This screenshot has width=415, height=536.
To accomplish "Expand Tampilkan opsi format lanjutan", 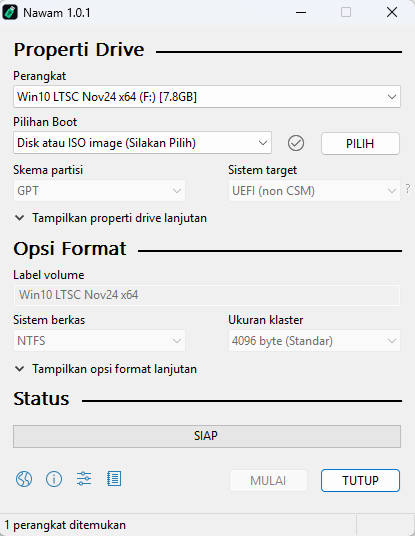I will coord(106,369).
